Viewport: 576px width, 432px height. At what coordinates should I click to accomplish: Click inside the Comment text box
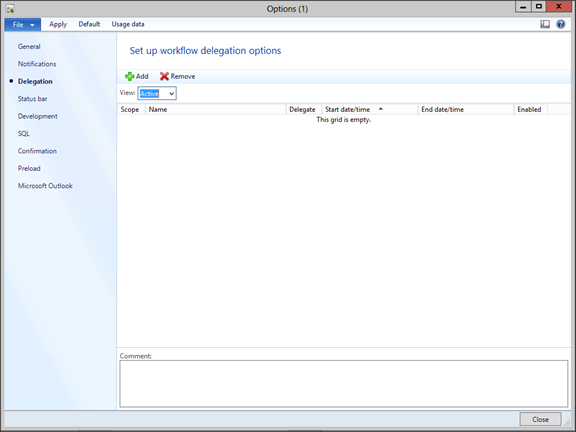[x=343, y=384]
